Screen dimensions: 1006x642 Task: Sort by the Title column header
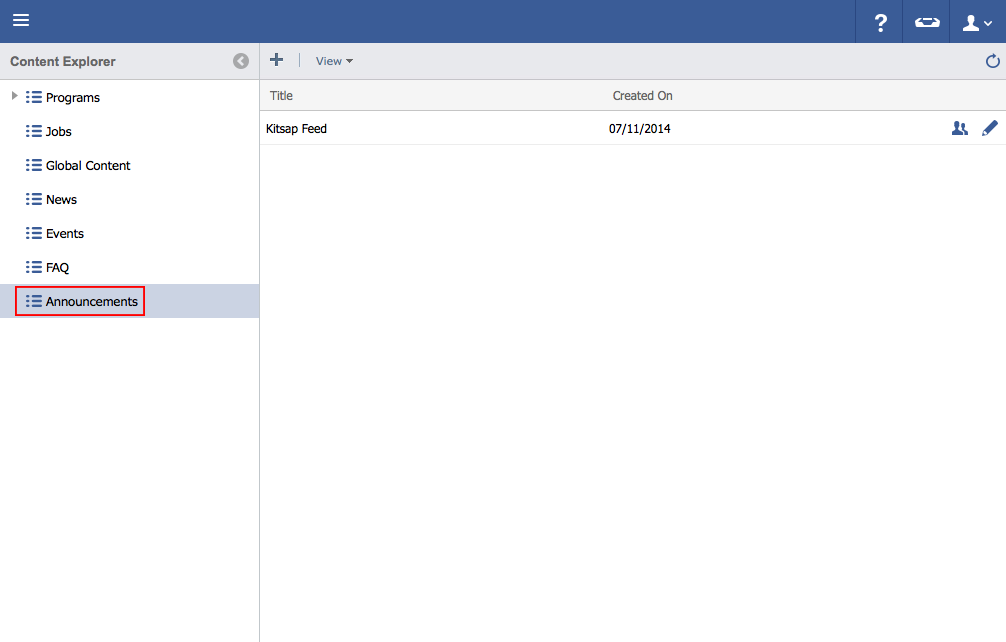281,96
